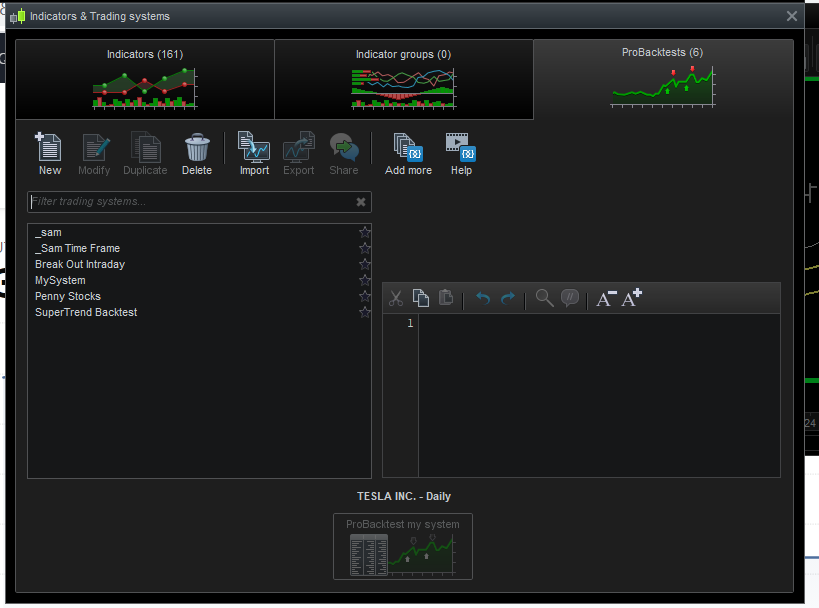Create a New trading system

[50, 154]
